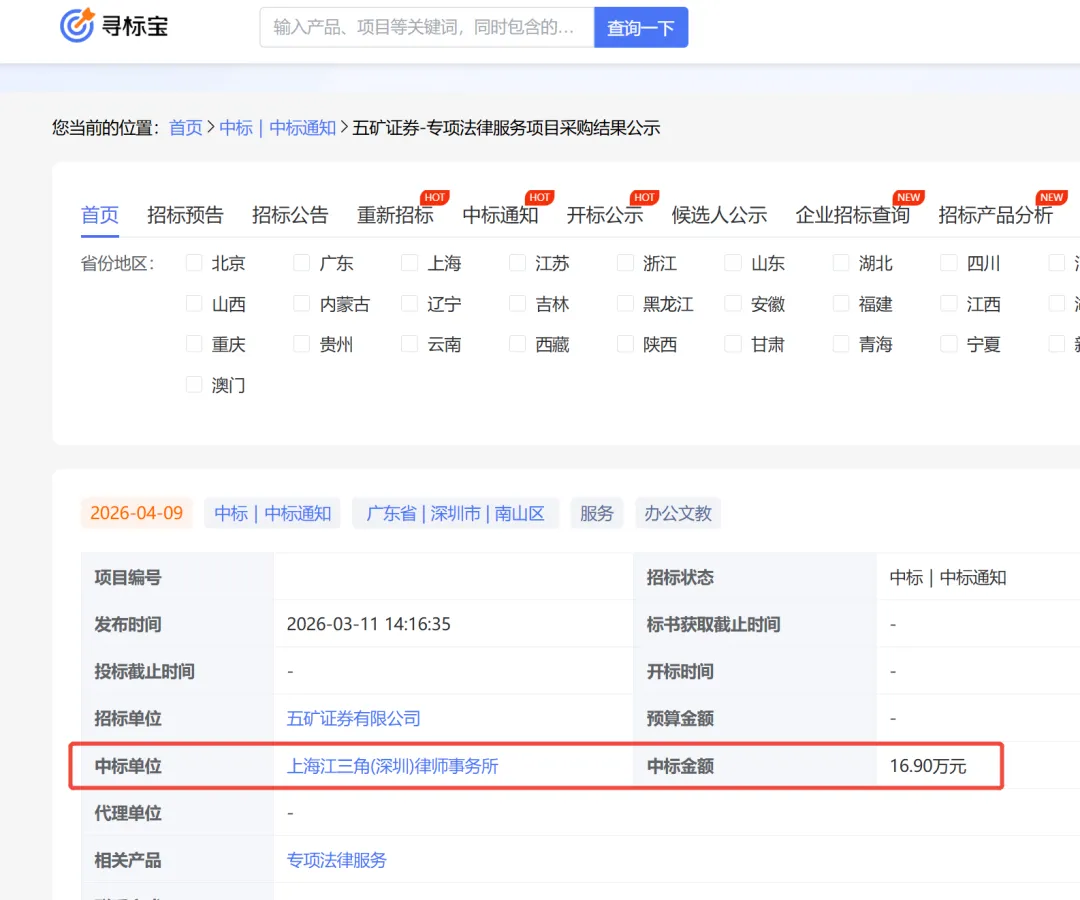The image size is (1080, 900).
Task: Check the 浙江 region checkbox
Action: click(625, 263)
